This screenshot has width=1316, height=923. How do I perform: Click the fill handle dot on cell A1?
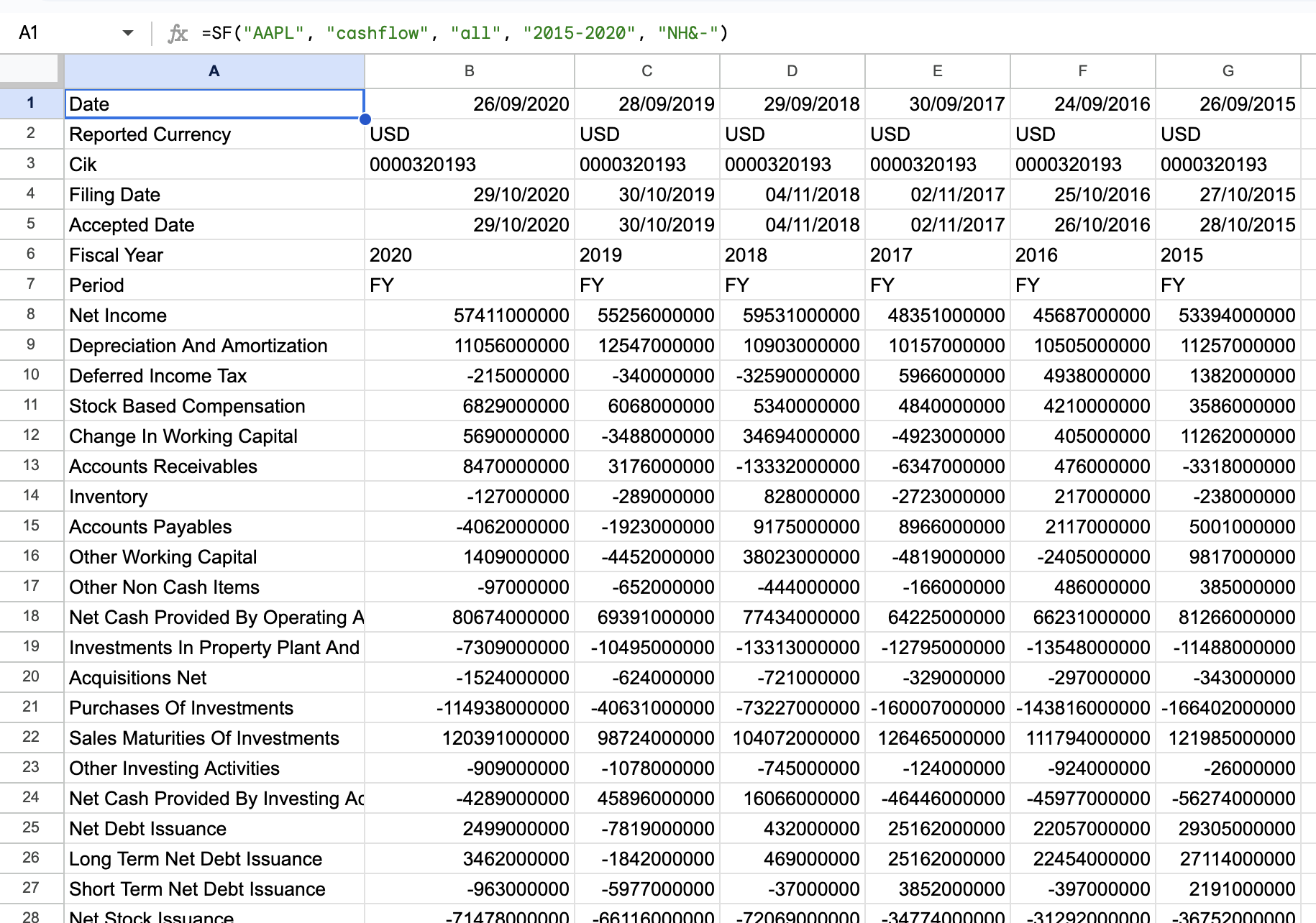pyautogui.click(x=365, y=119)
